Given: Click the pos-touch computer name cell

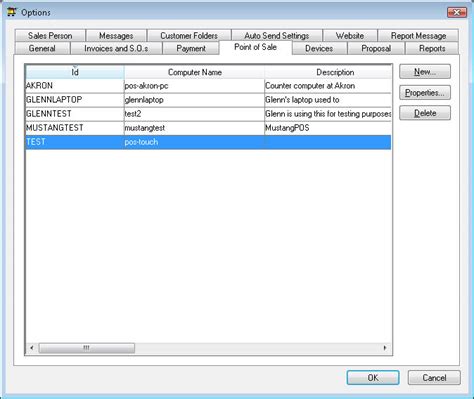Looking at the screenshot, I should pos(194,142).
